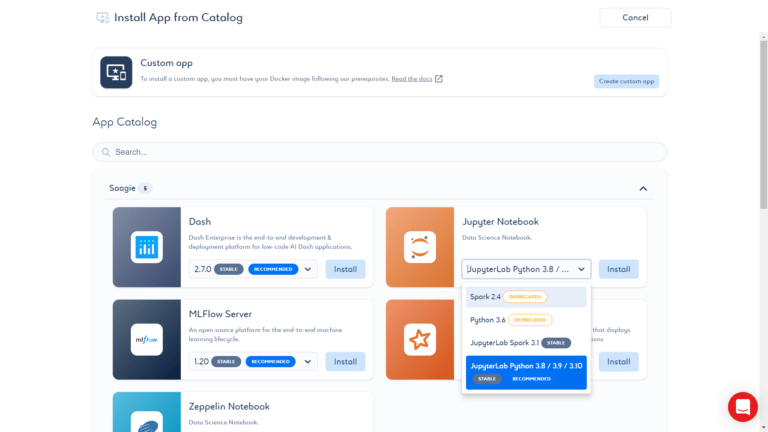Click the MLFlow Server RECOMMENDED badge
Image resolution: width=768 pixels, height=432 pixels.
[x=270, y=361]
